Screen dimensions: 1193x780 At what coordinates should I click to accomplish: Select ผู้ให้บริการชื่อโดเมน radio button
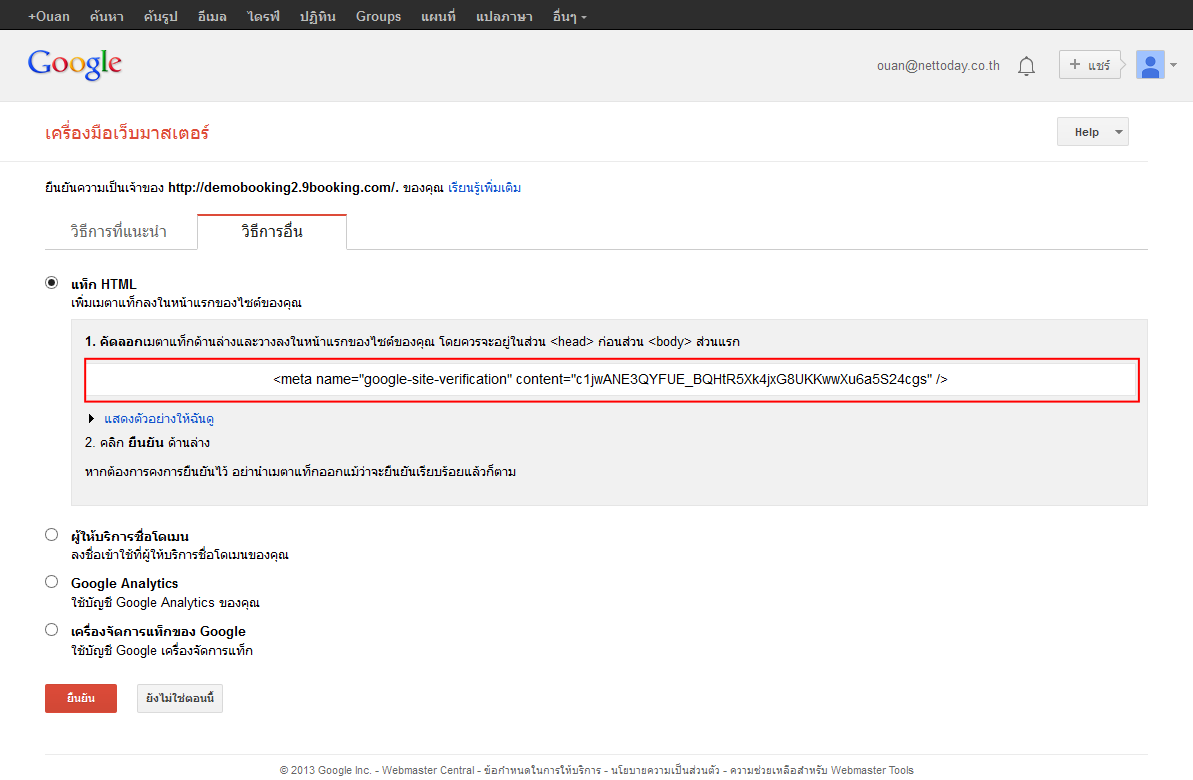click(52, 535)
